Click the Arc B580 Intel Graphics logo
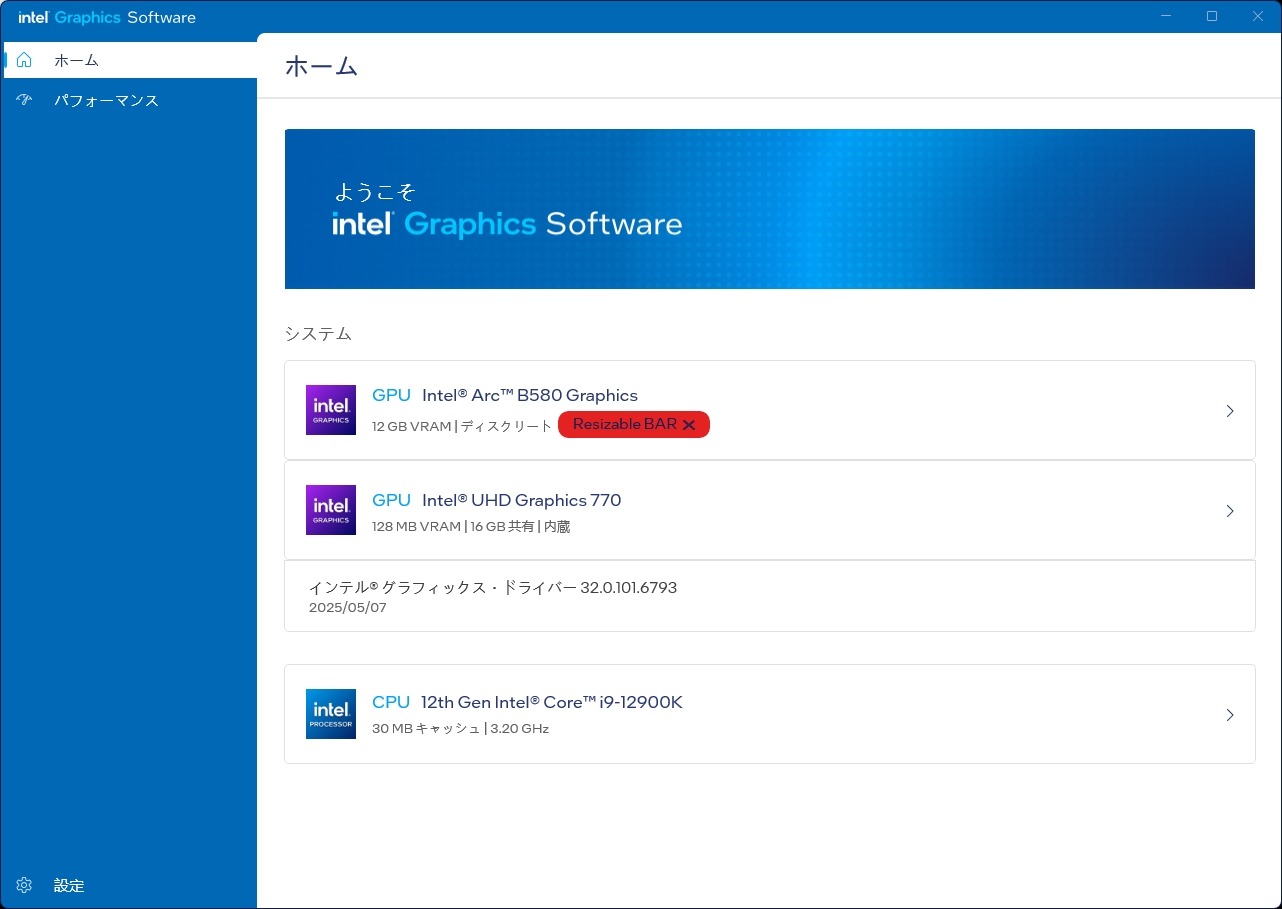Image resolution: width=1282 pixels, height=909 pixels. (331, 410)
